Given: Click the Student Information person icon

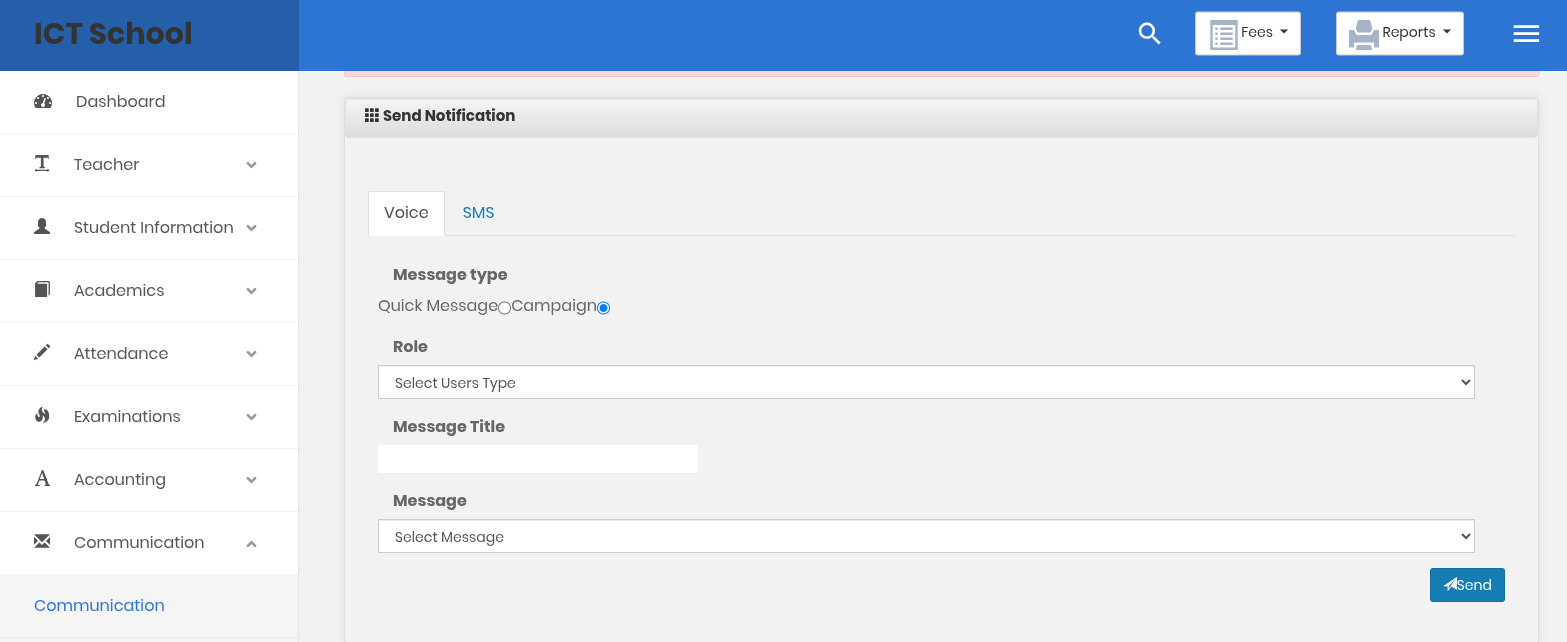Looking at the screenshot, I should coord(42,227).
